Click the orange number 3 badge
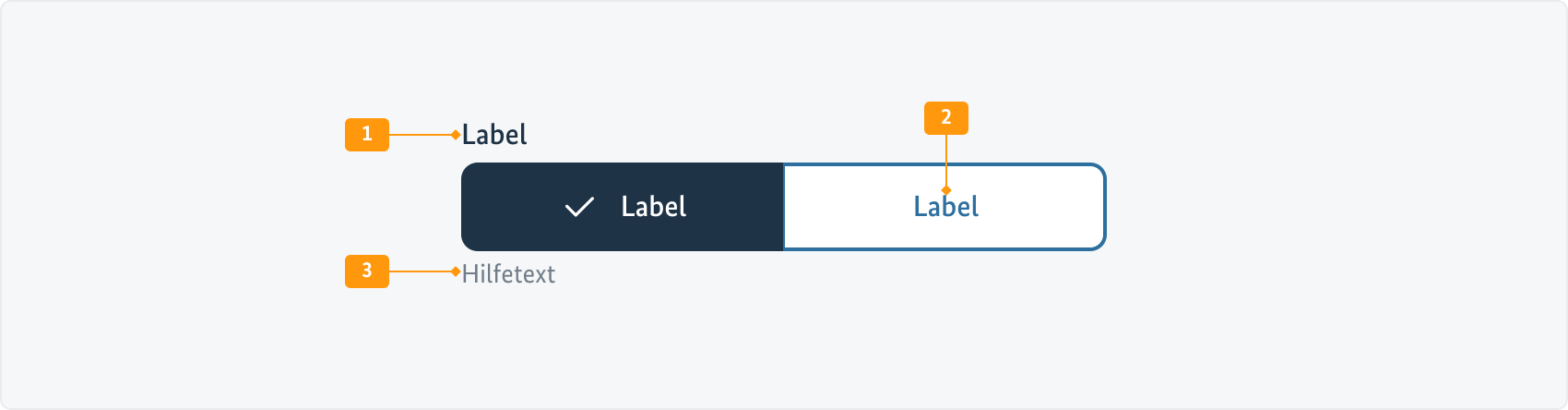The width and height of the screenshot is (1568, 410). (367, 271)
